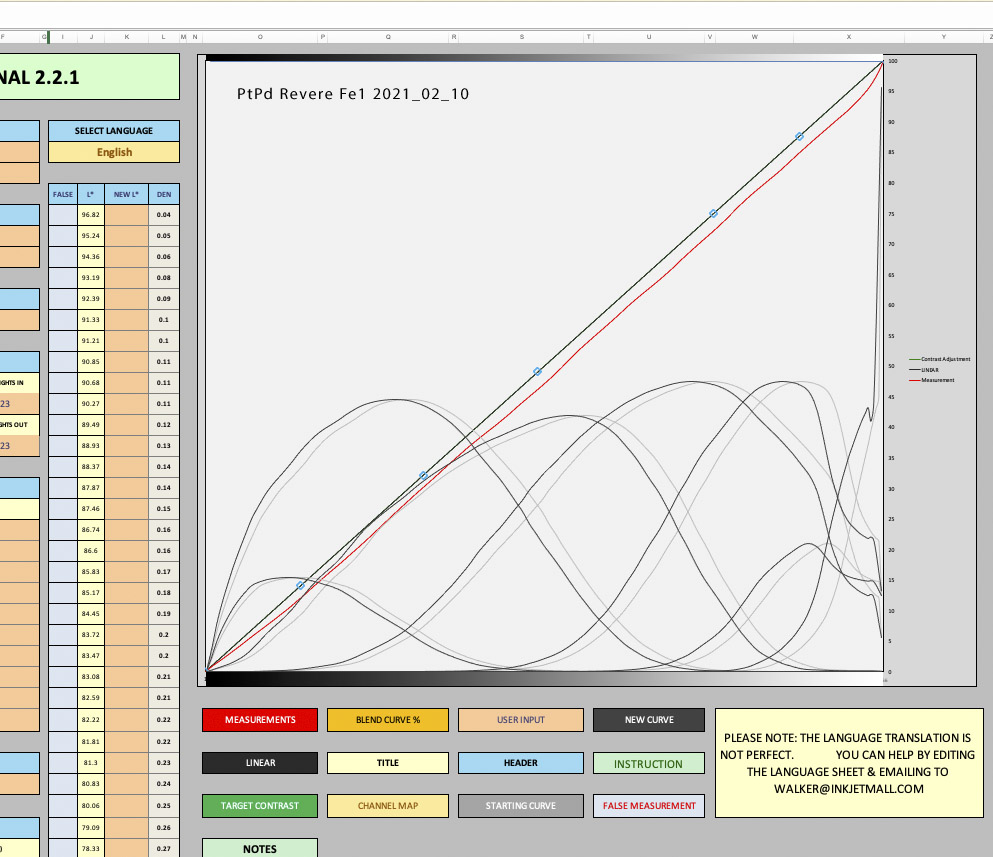
Task: Select the CHANNEL MAP legend cell
Action: (x=388, y=806)
